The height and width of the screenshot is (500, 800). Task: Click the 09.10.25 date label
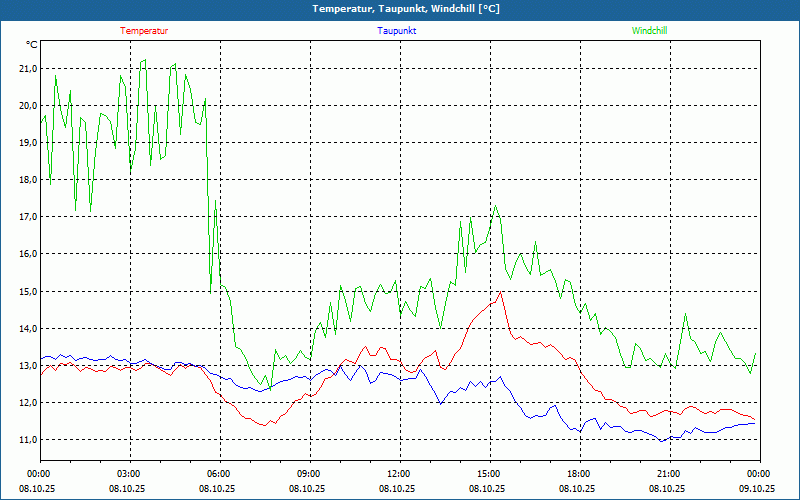(757, 488)
